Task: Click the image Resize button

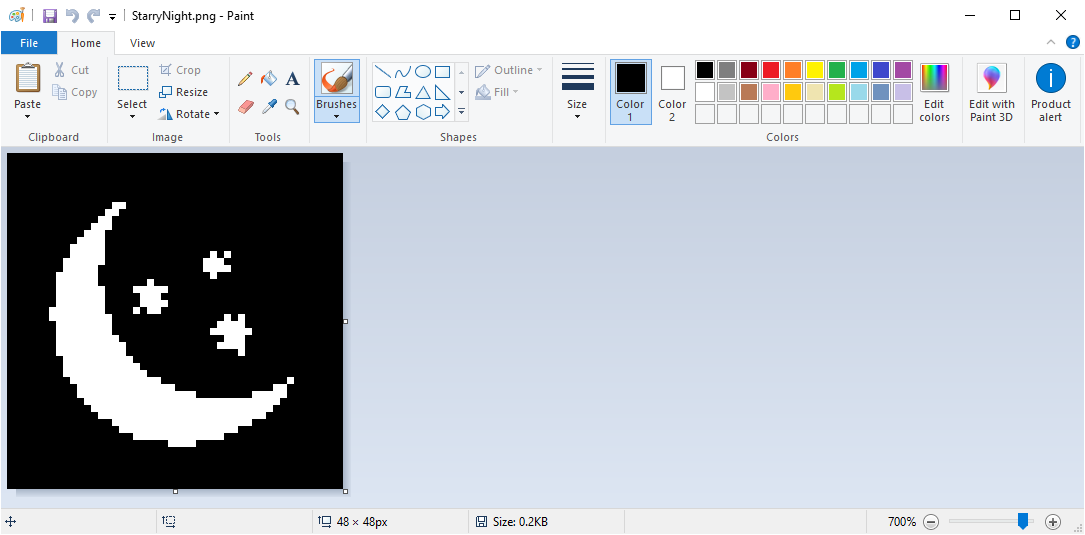Action: click(x=183, y=92)
